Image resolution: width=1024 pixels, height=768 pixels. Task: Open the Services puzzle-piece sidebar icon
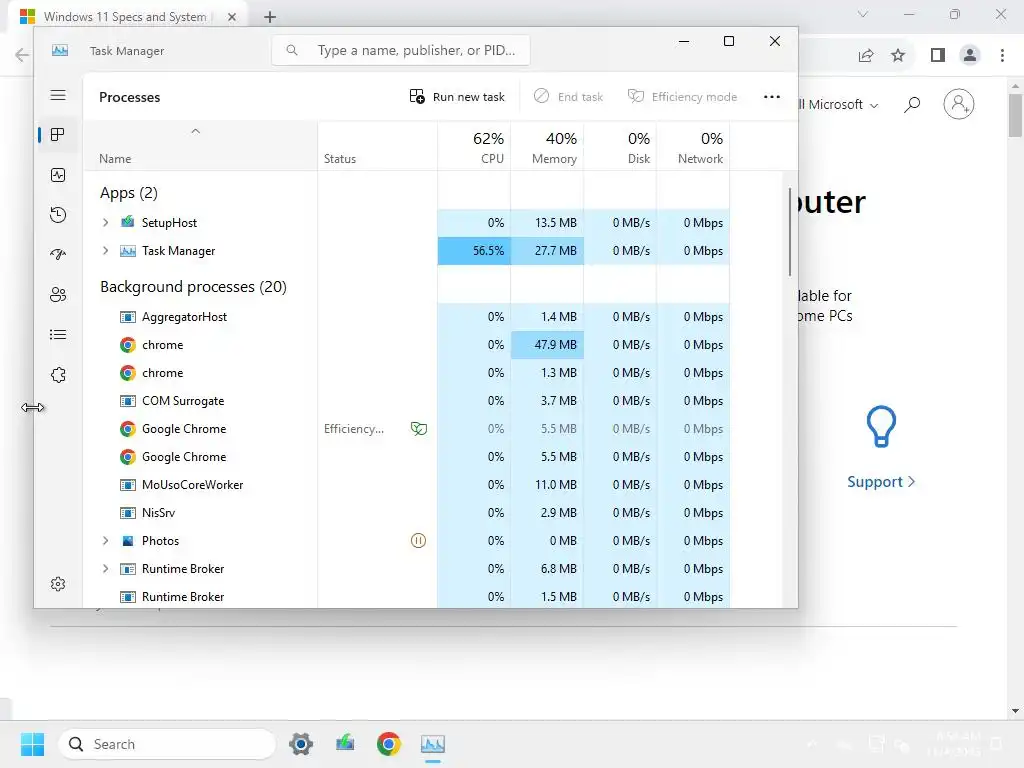coord(58,375)
